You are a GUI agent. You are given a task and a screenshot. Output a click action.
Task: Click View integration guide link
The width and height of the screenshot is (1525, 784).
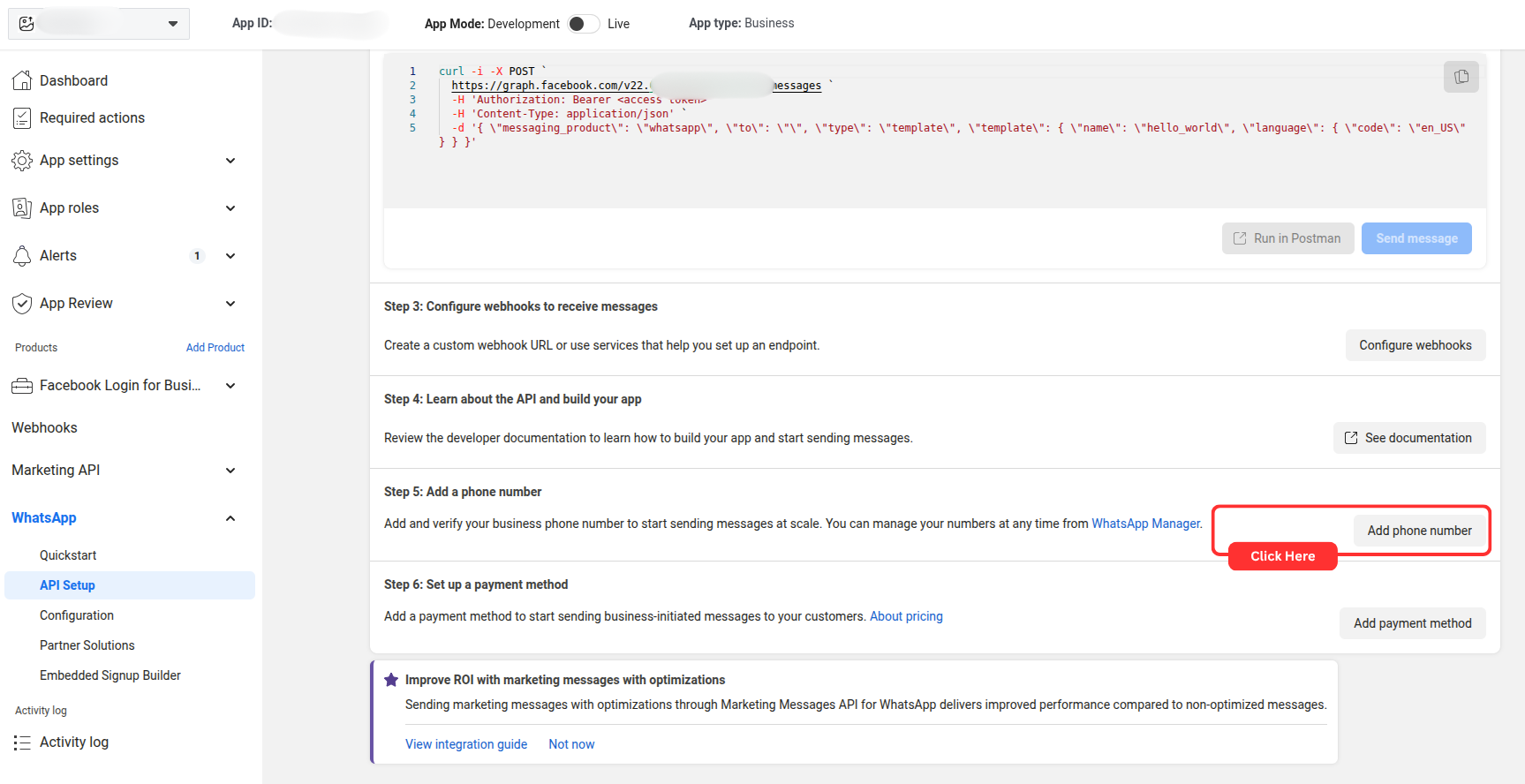(x=466, y=744)
